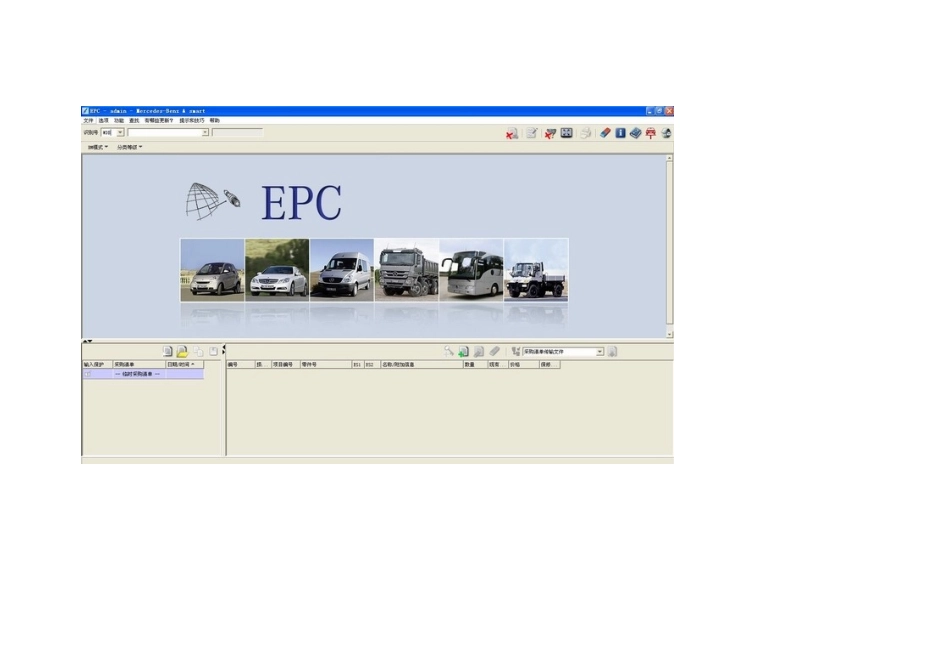Select the dump truck thumbnail
Screen dimensions: 950x672
click(407, 270)
